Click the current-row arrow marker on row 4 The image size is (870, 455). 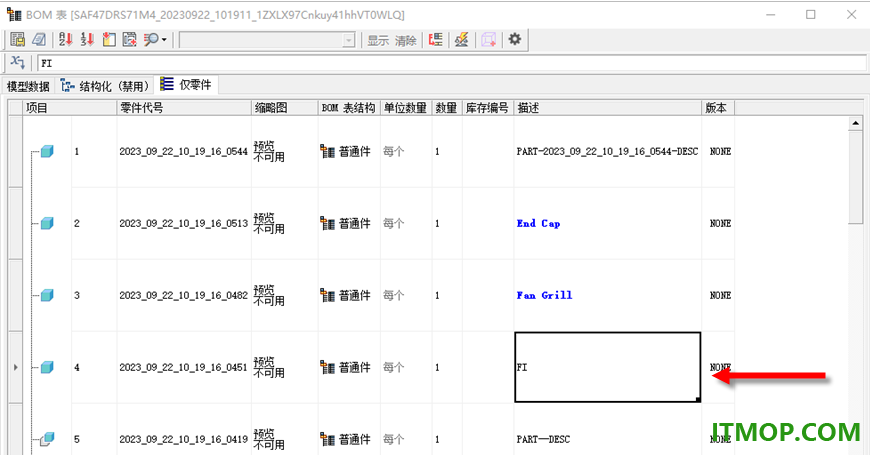click(x=15, y=367)
